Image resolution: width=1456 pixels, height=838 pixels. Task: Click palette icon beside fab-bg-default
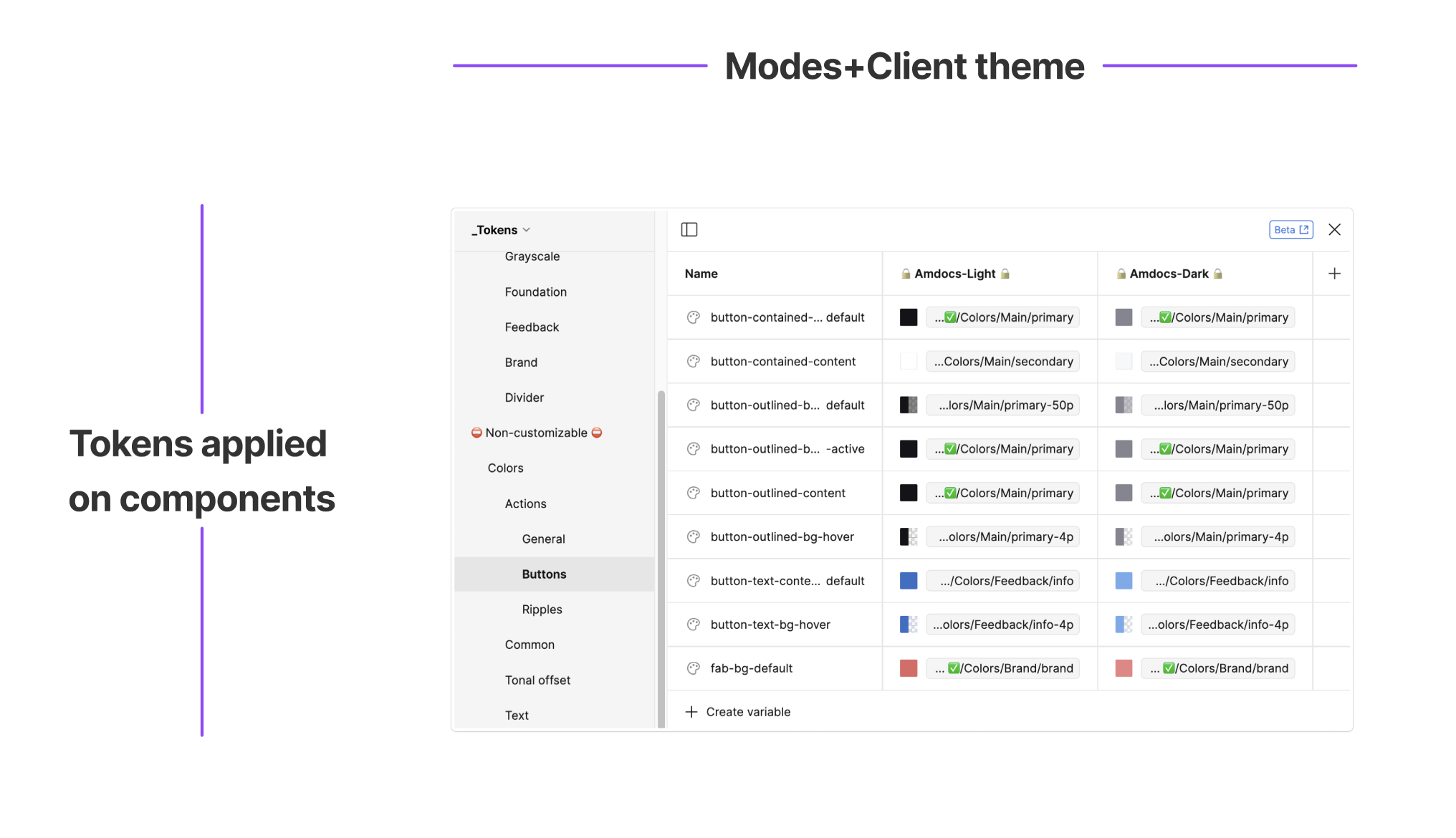click(693, 668)
